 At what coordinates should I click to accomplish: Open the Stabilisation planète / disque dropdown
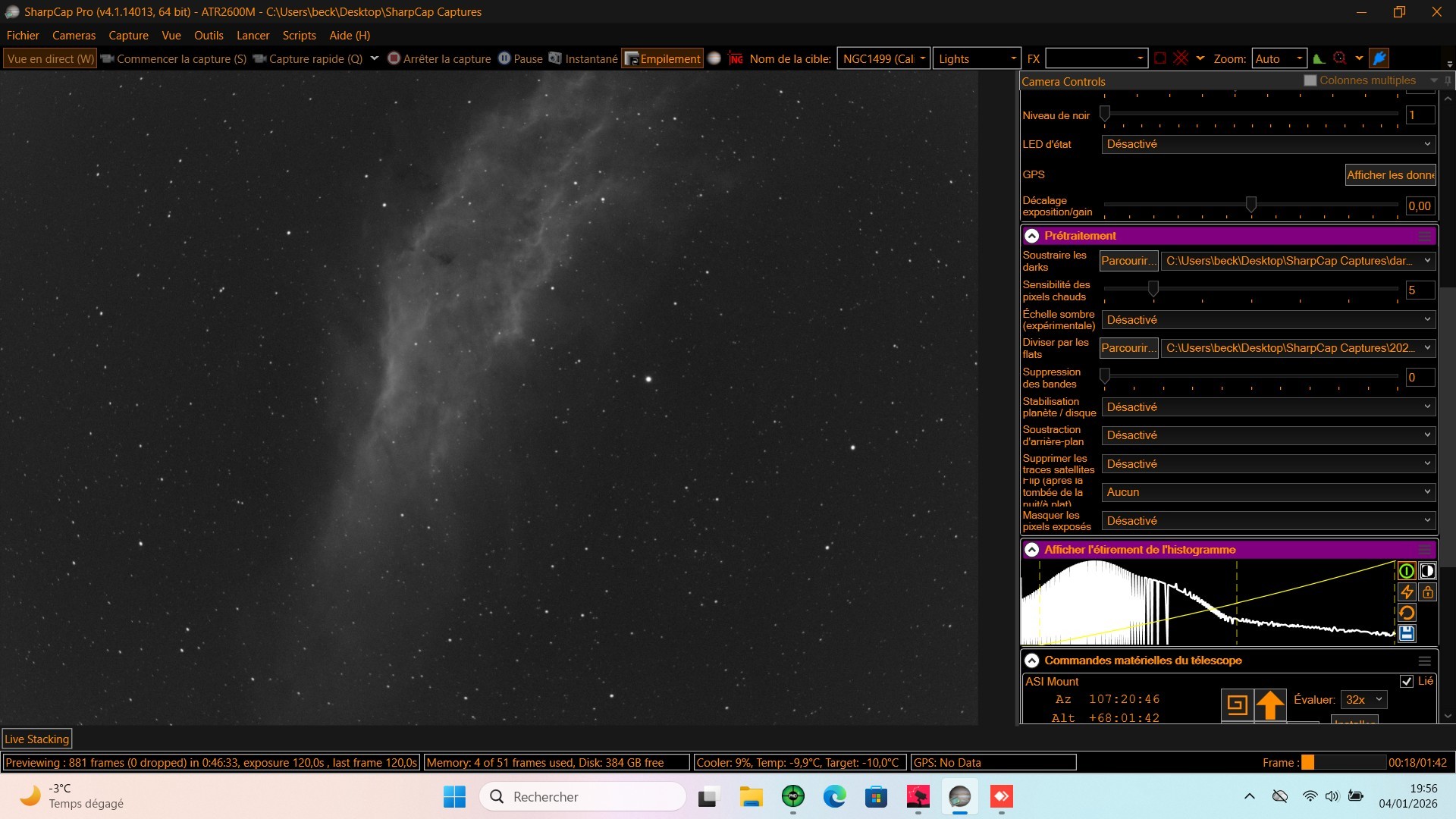click(x=1269, y=407)
